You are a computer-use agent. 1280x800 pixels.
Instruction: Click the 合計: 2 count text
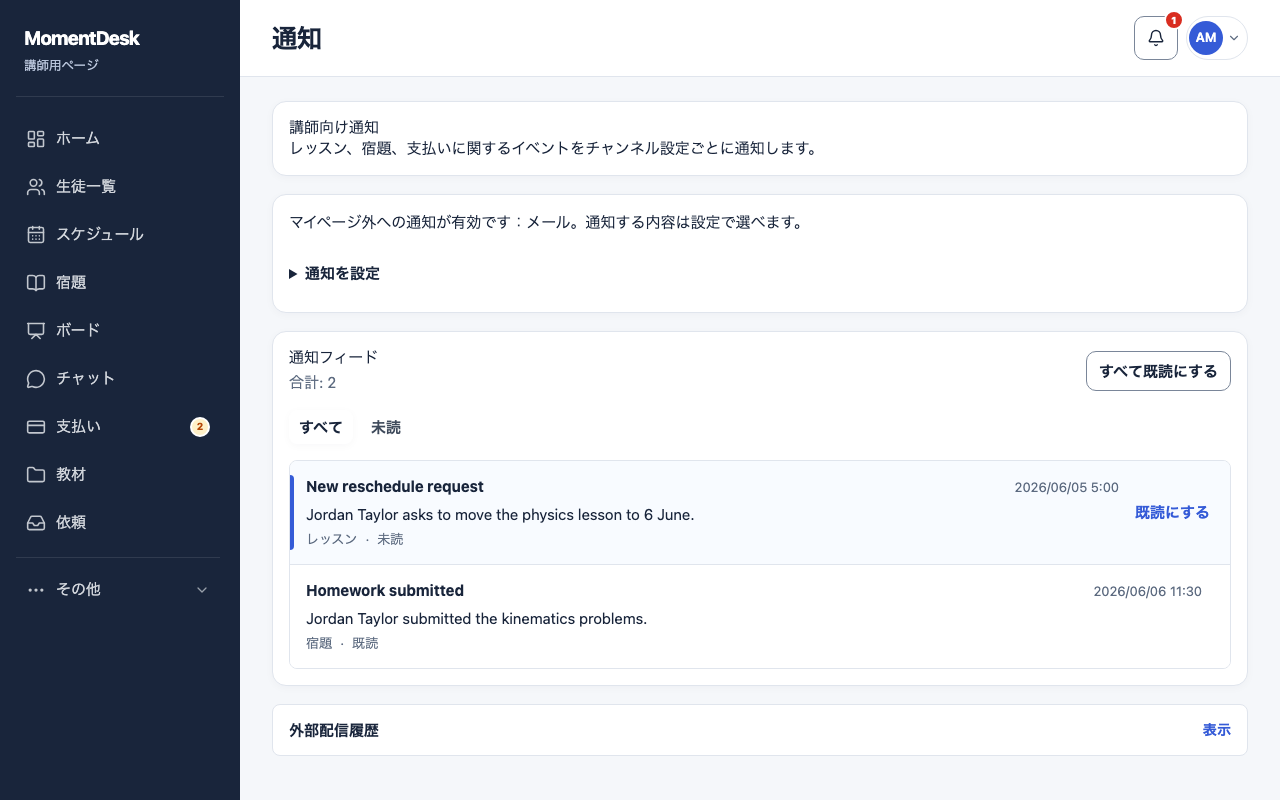click(313, 383)
